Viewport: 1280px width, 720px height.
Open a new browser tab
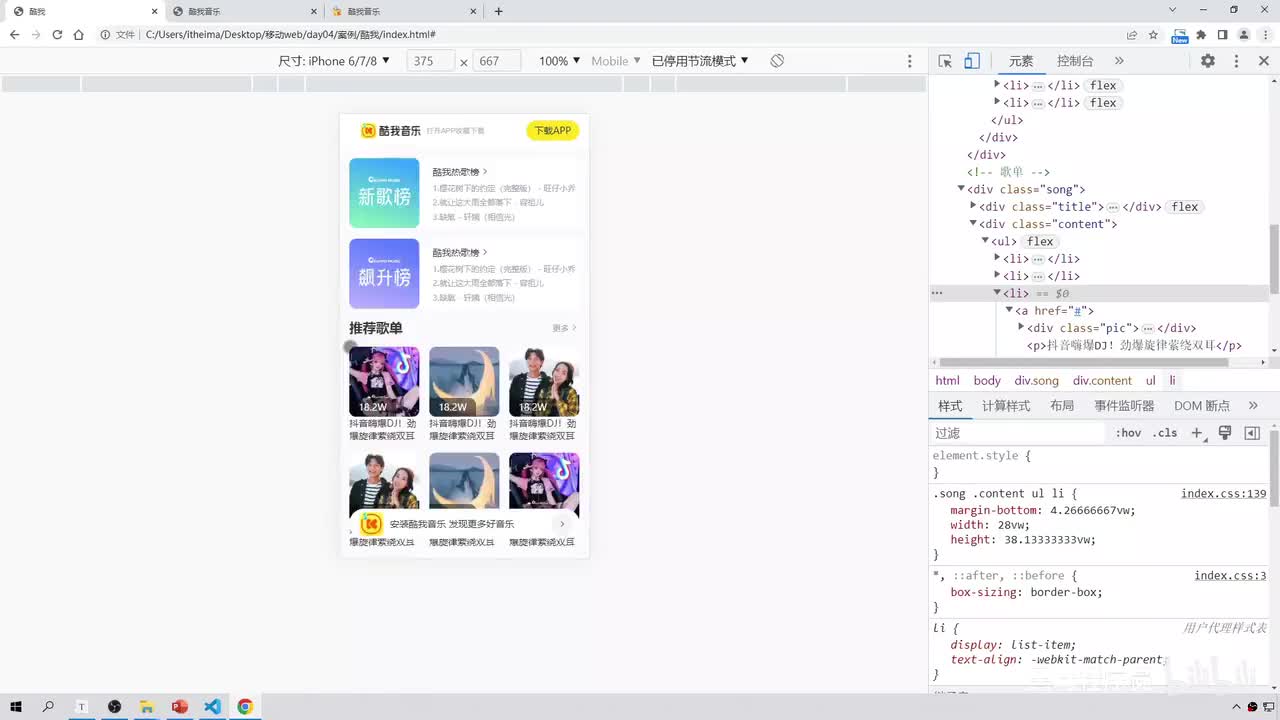tap(499, 11)
